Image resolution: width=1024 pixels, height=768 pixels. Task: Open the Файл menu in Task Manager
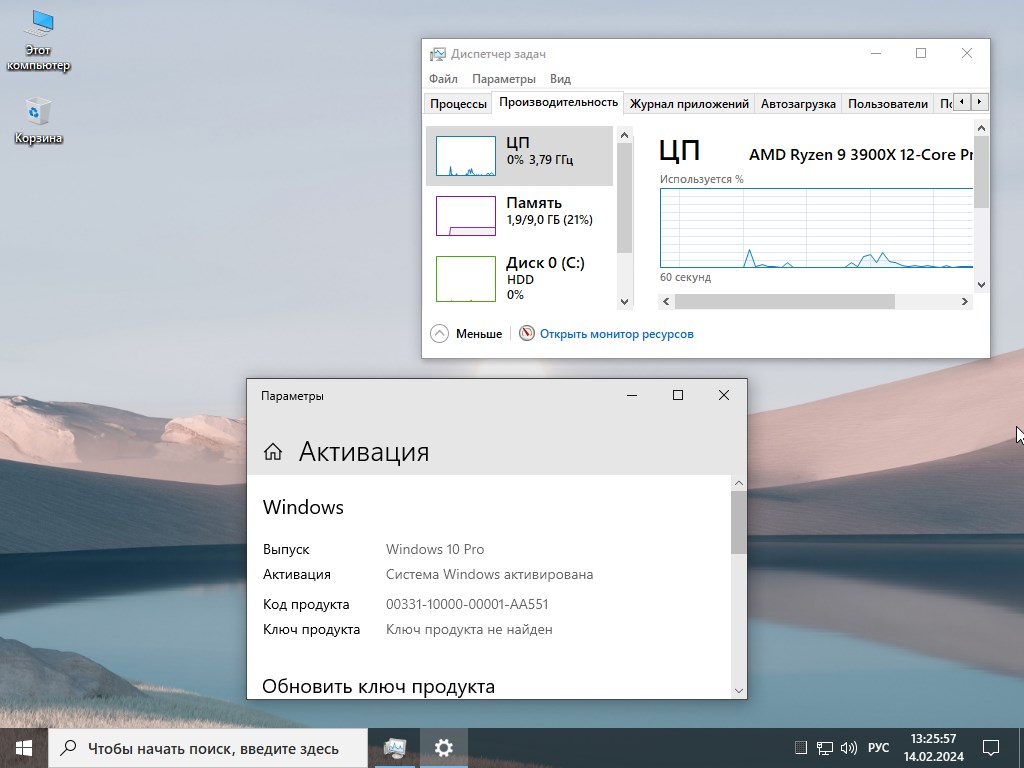pos(443,78)
